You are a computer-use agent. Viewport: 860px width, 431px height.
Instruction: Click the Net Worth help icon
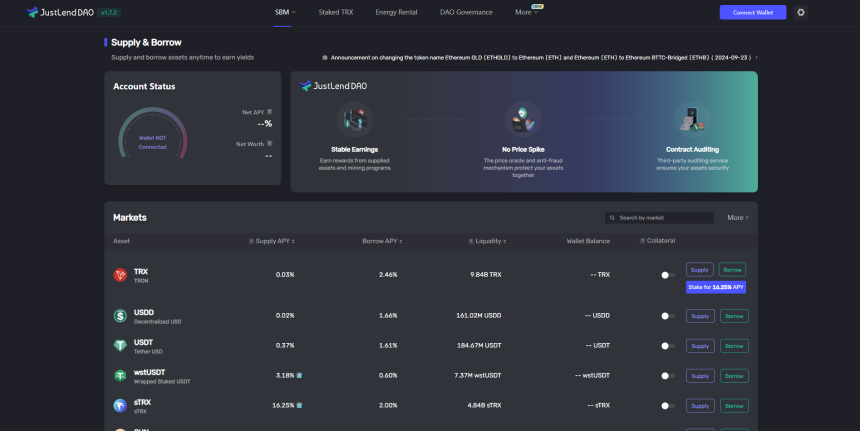point(269,144)
